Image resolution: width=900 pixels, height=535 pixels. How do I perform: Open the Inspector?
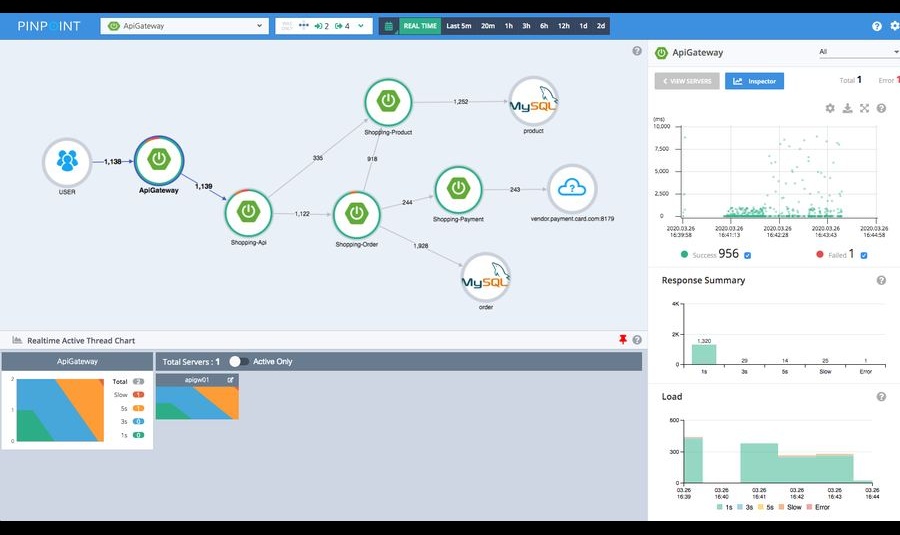coord(754,81)
